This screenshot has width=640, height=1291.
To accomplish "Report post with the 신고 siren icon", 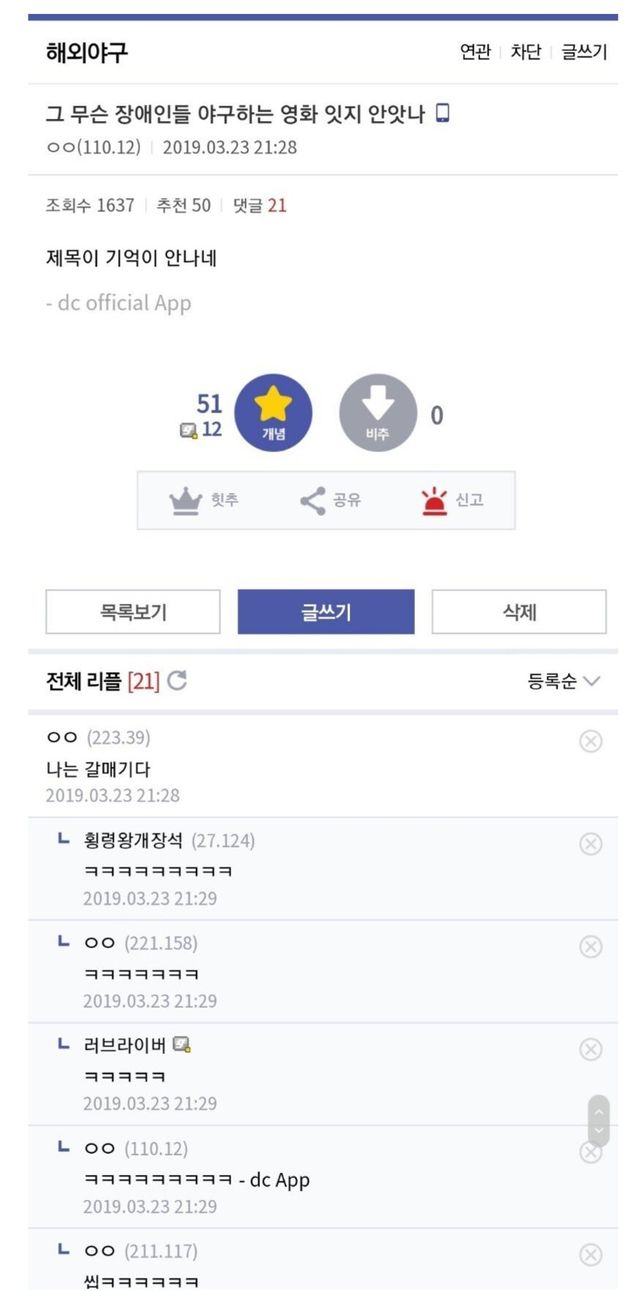I will click(434, 500).
